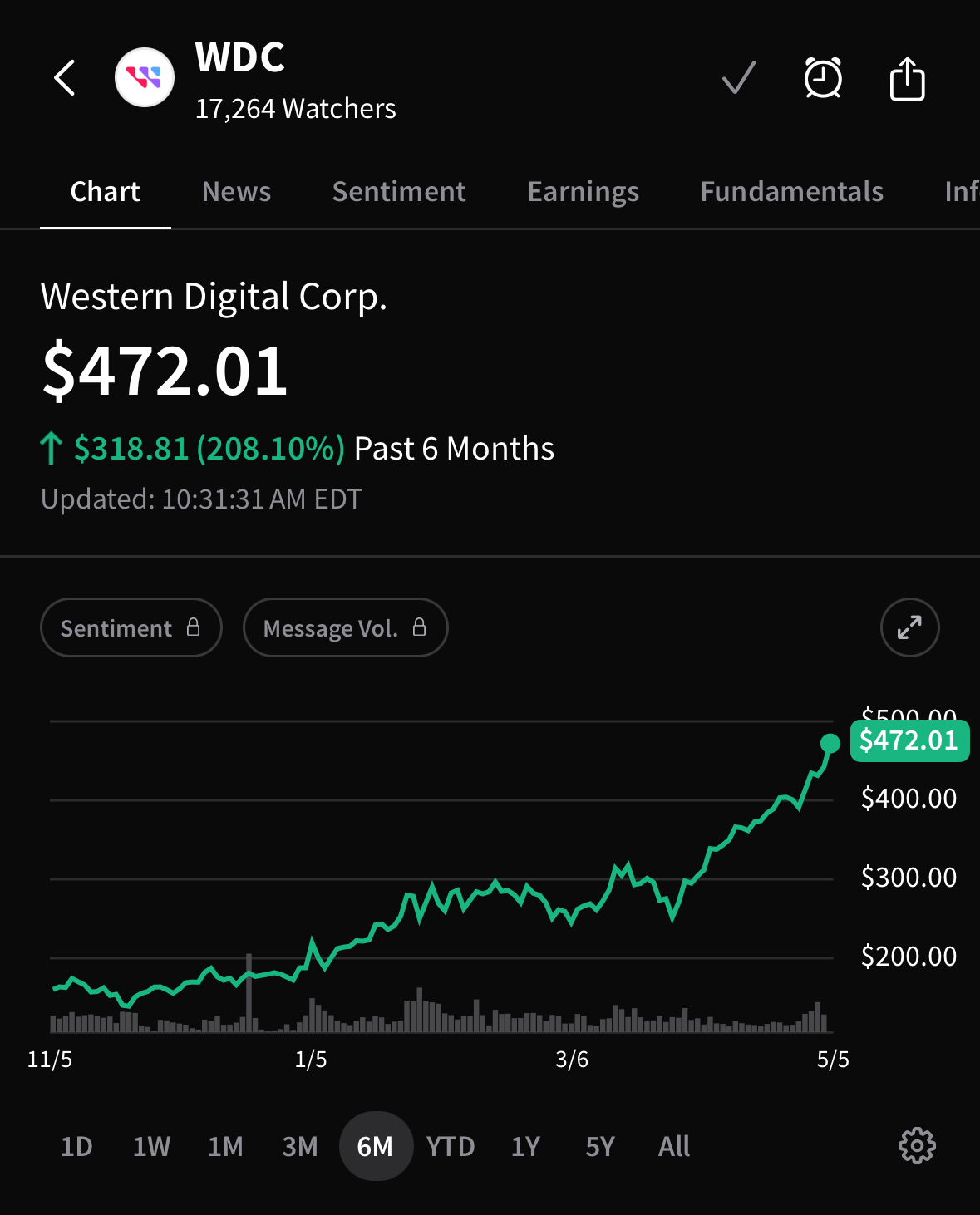Image resolution: width=980 pixels, height=1215 pixels.
Task: Tap the $472.01 current price label on chart
Action: click(x=909, y=740)
